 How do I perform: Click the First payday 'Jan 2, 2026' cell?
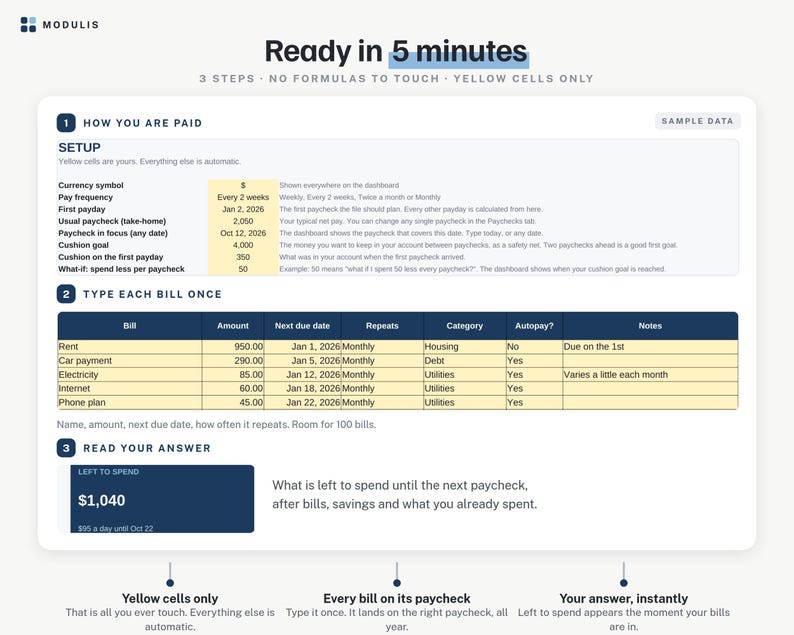(243, 209)
